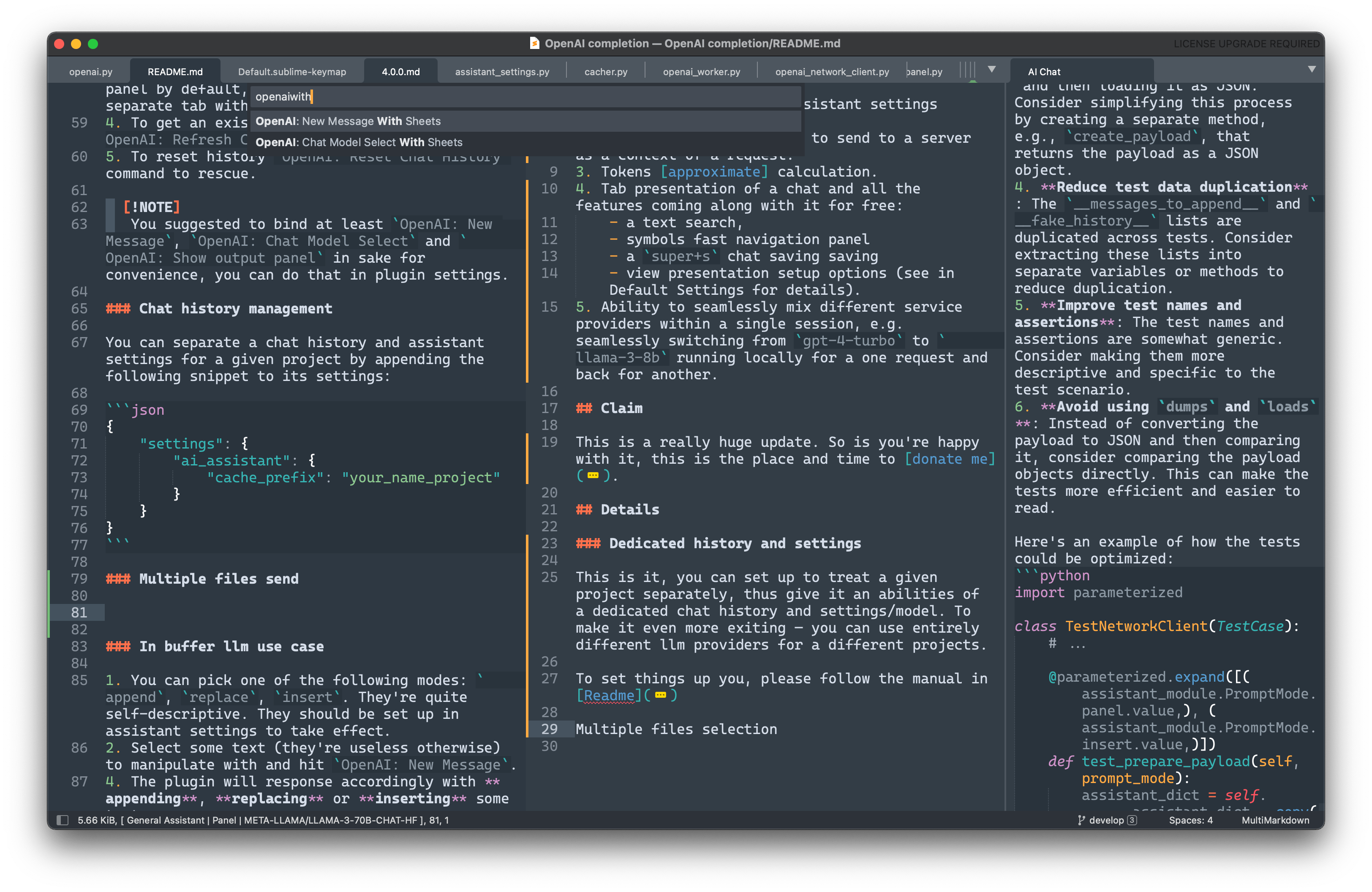Click the ## Details heading
The height and width of the screenshot is (892, 1372).
tap(618, 510)
